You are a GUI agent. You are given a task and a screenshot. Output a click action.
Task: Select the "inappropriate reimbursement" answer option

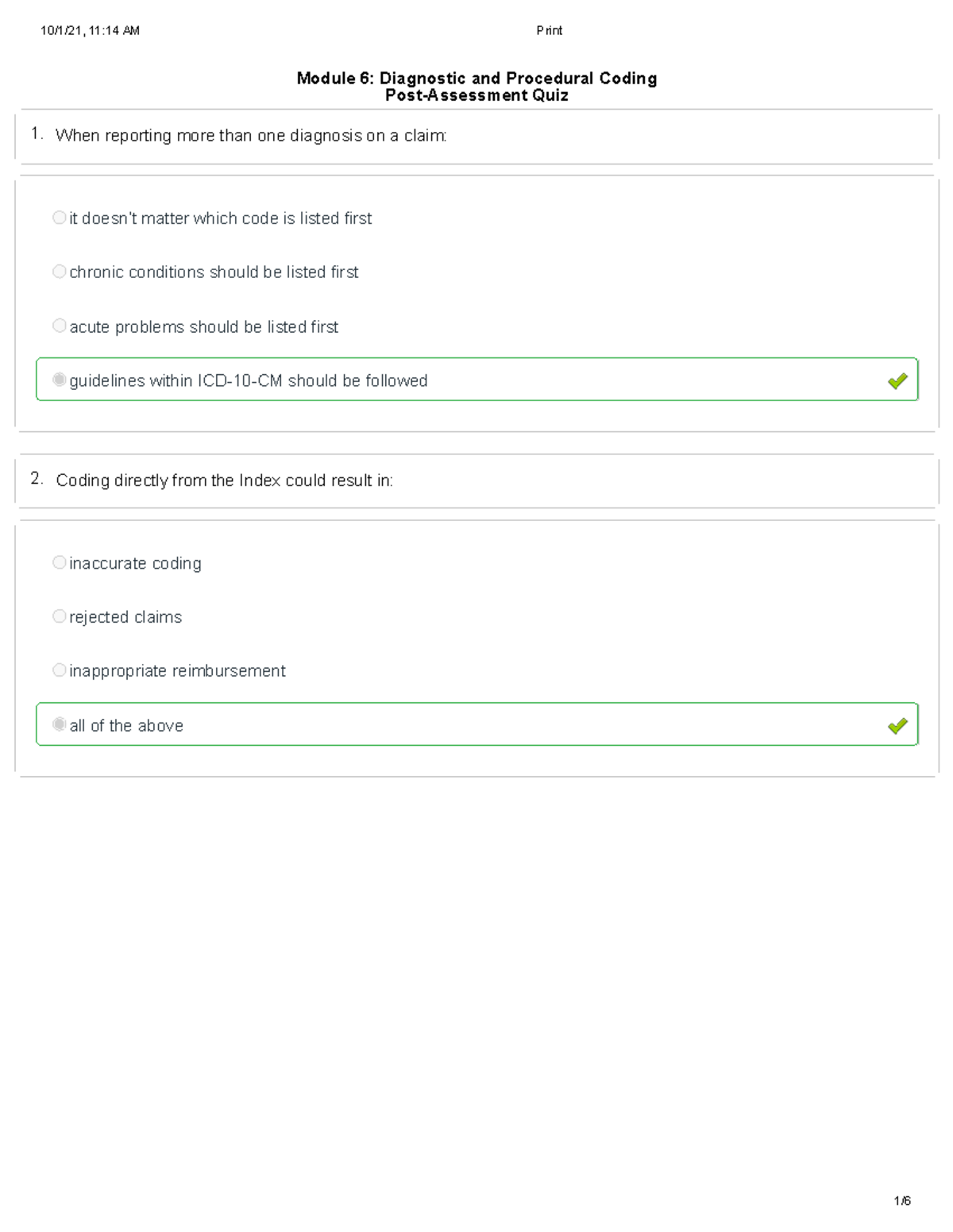(60, 670)
